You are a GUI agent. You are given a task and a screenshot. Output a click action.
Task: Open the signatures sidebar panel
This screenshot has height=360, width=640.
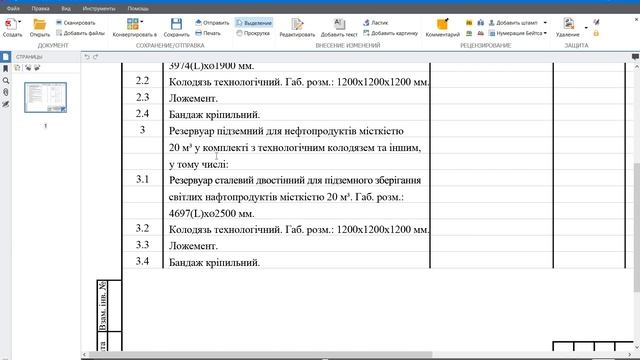click(x=6, y=104)
